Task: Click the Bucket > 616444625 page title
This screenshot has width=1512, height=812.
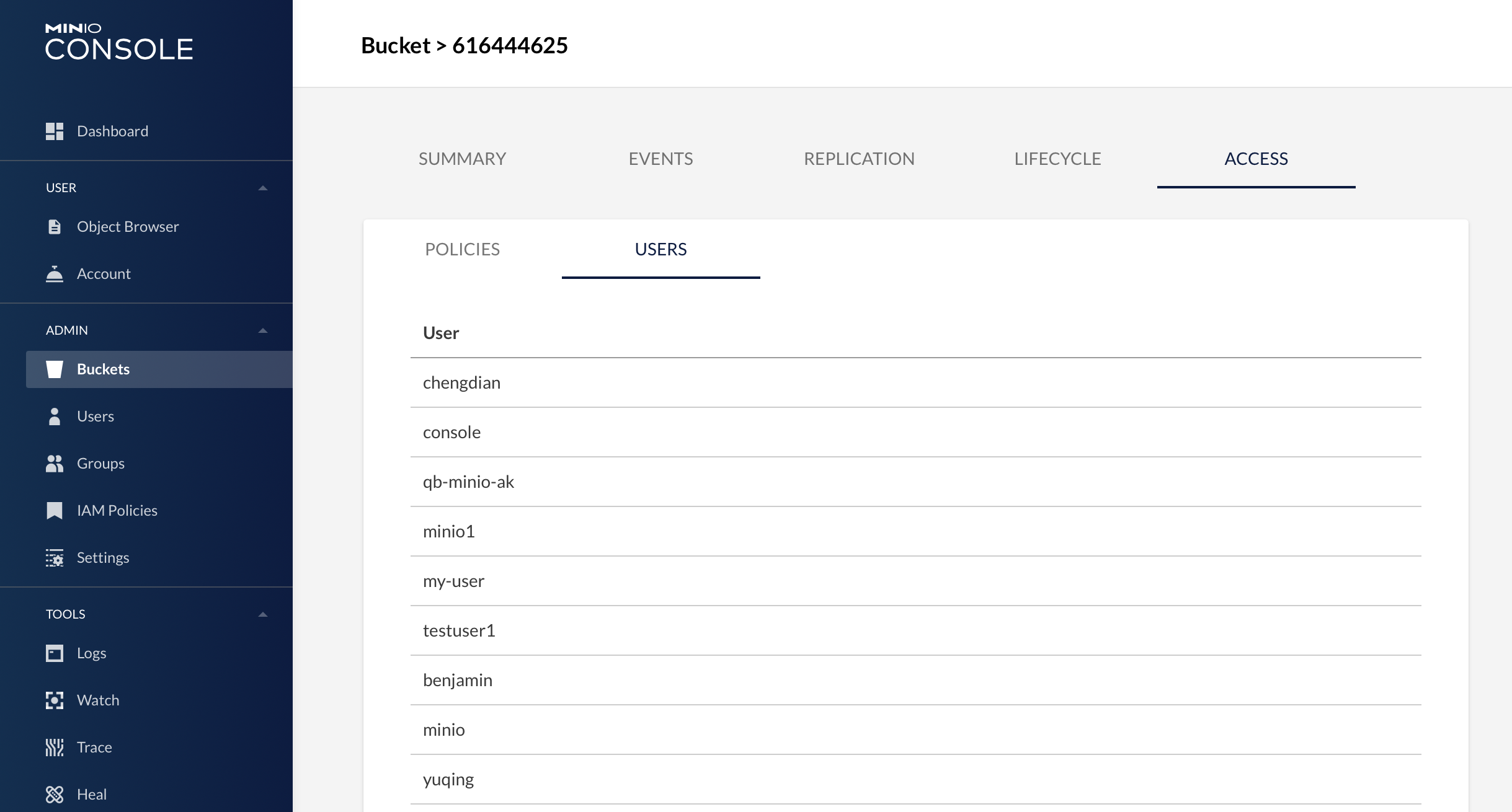Action: tap(465, 45)
